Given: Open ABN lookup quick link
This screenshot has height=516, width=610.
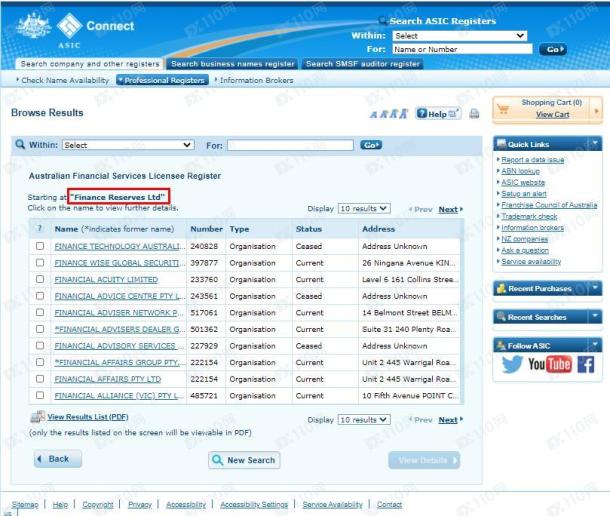Looking at the screenshot, I should click(x=521, y=171).
